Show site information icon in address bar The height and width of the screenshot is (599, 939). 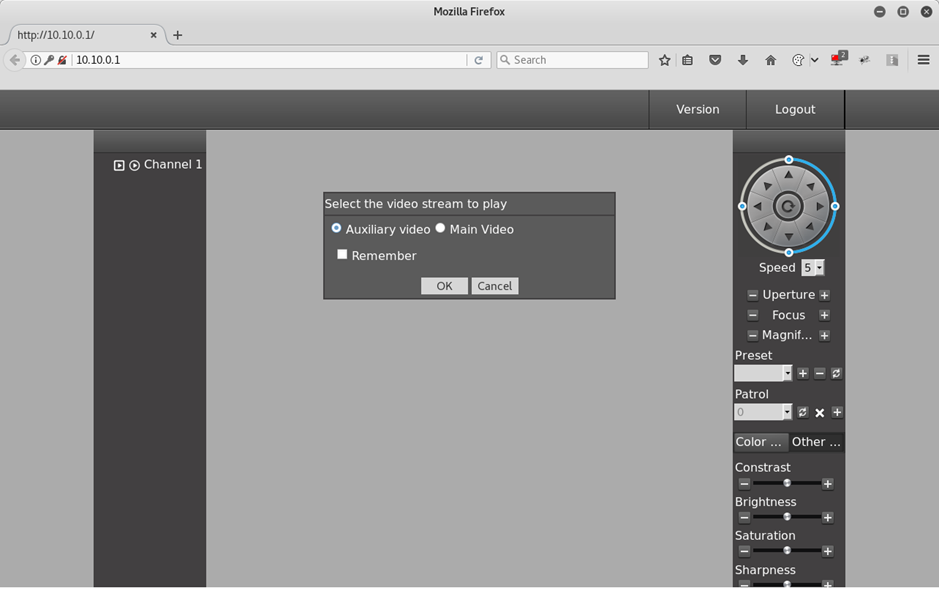pyautogui.click(x=36, y=60)
